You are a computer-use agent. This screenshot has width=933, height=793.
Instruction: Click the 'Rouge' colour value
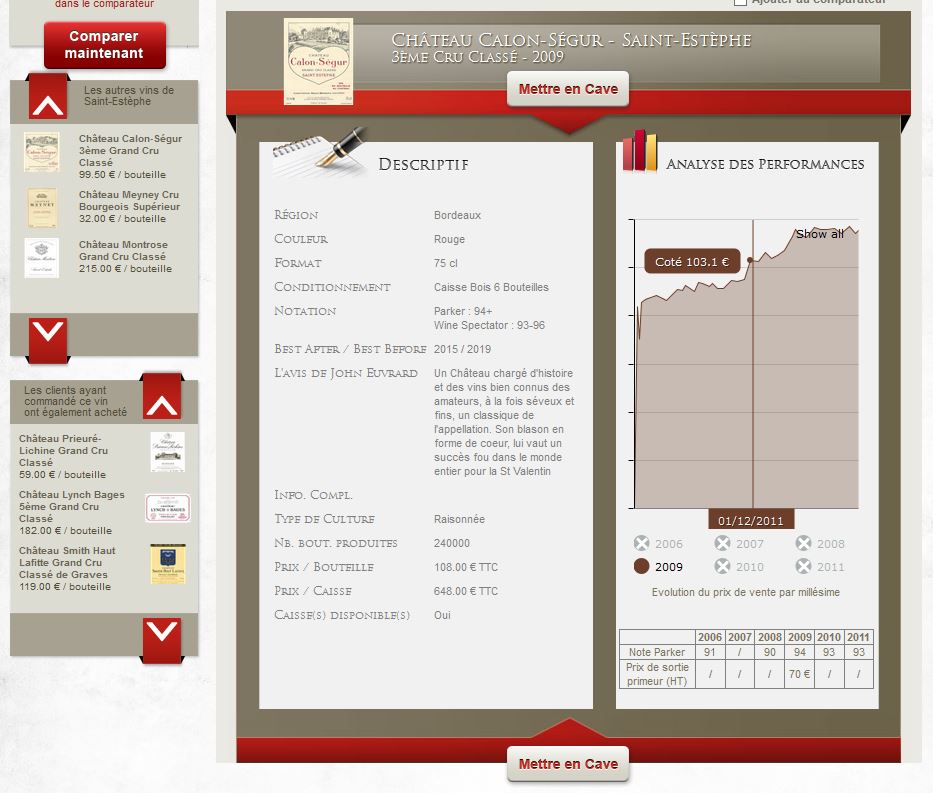tap(449, 239)
